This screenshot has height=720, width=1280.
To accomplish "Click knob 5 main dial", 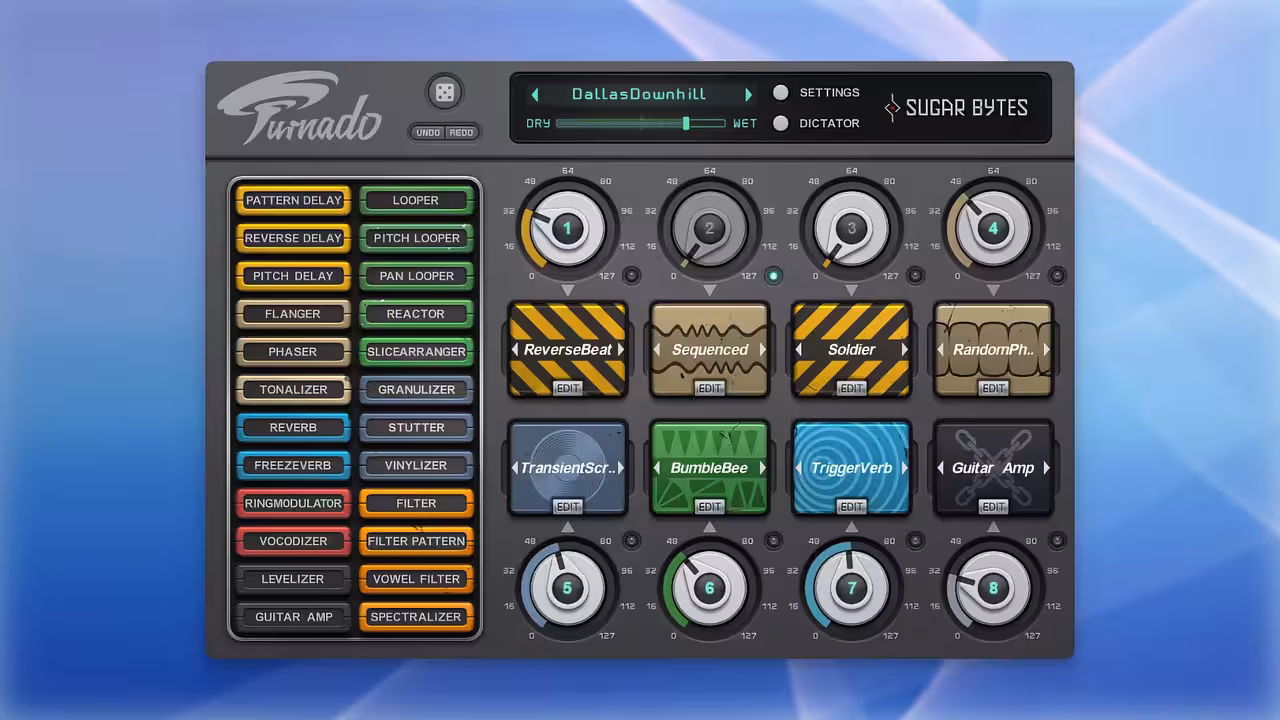I will 567,588.
